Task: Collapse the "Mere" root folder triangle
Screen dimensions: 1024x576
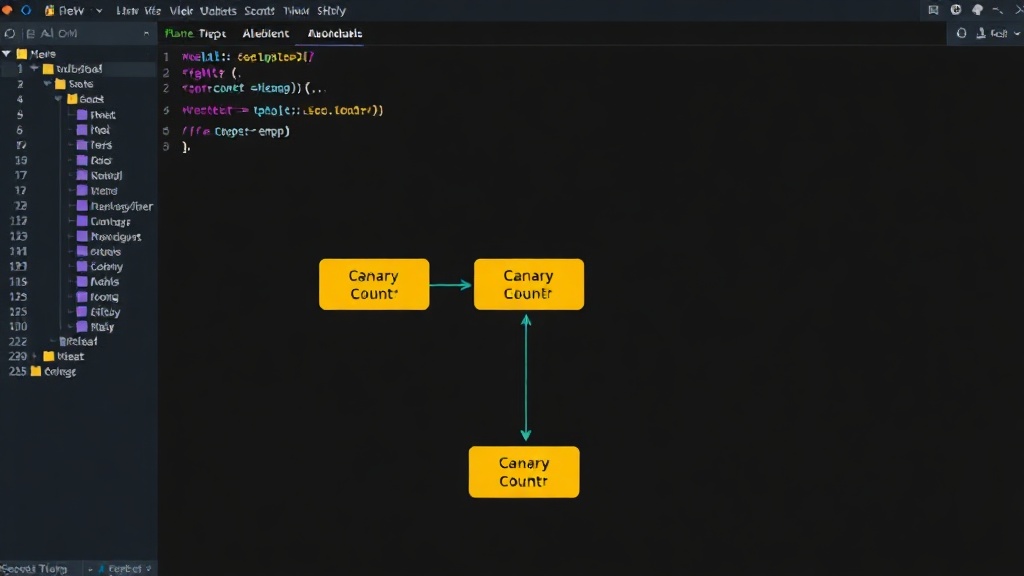Action: (x=7, y=54)
